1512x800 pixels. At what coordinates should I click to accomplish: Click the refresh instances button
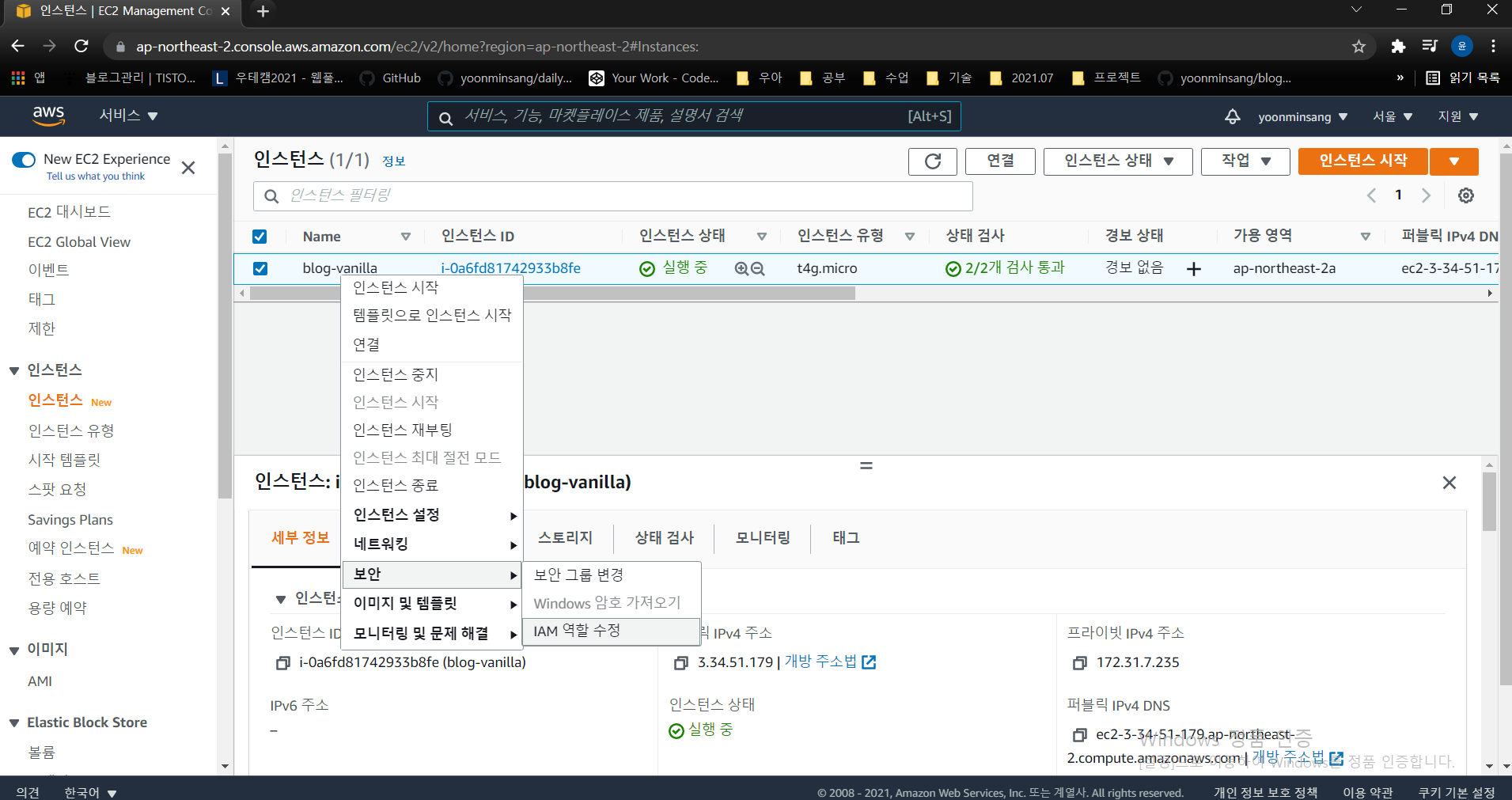[x=933, y=161]
